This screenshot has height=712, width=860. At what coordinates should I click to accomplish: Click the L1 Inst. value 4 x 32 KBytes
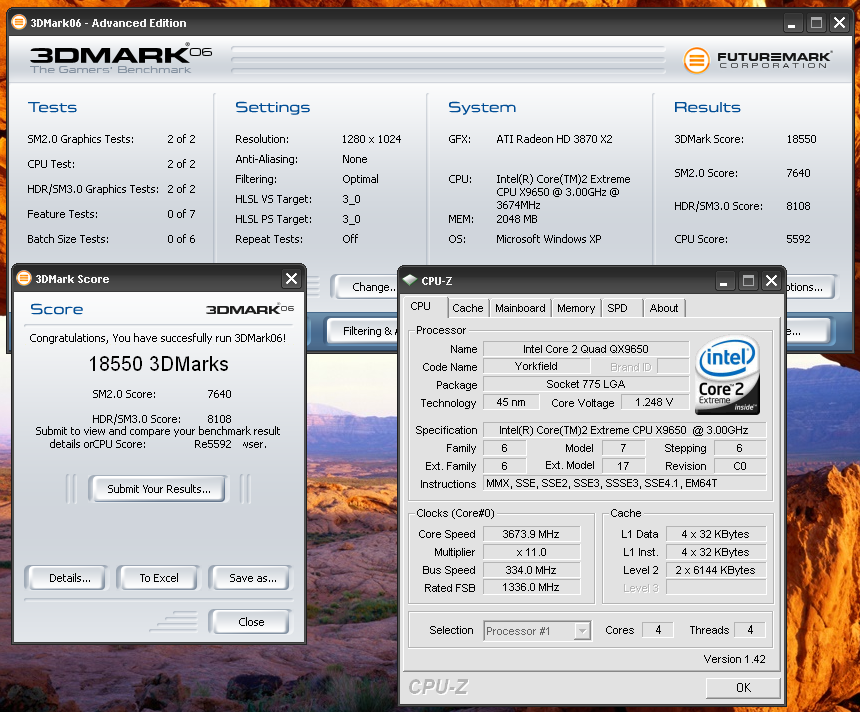click(x=716, y=552)
